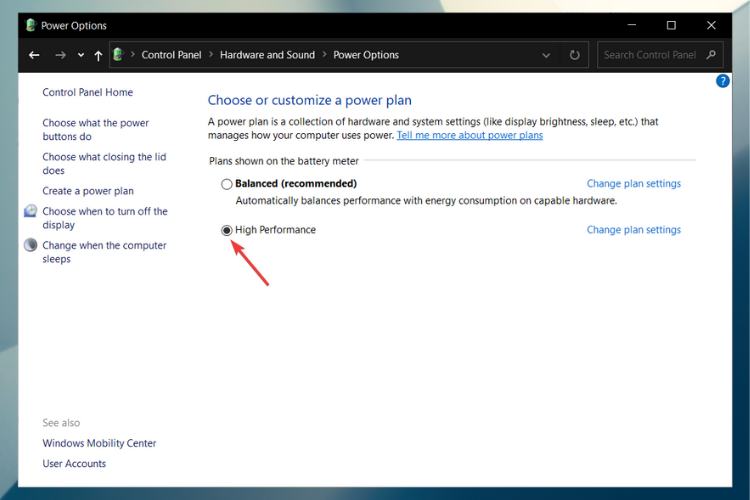This screenshot has width=750, height=500.
Task: Click the Back navigation arrow
Action: click(35, 55)
